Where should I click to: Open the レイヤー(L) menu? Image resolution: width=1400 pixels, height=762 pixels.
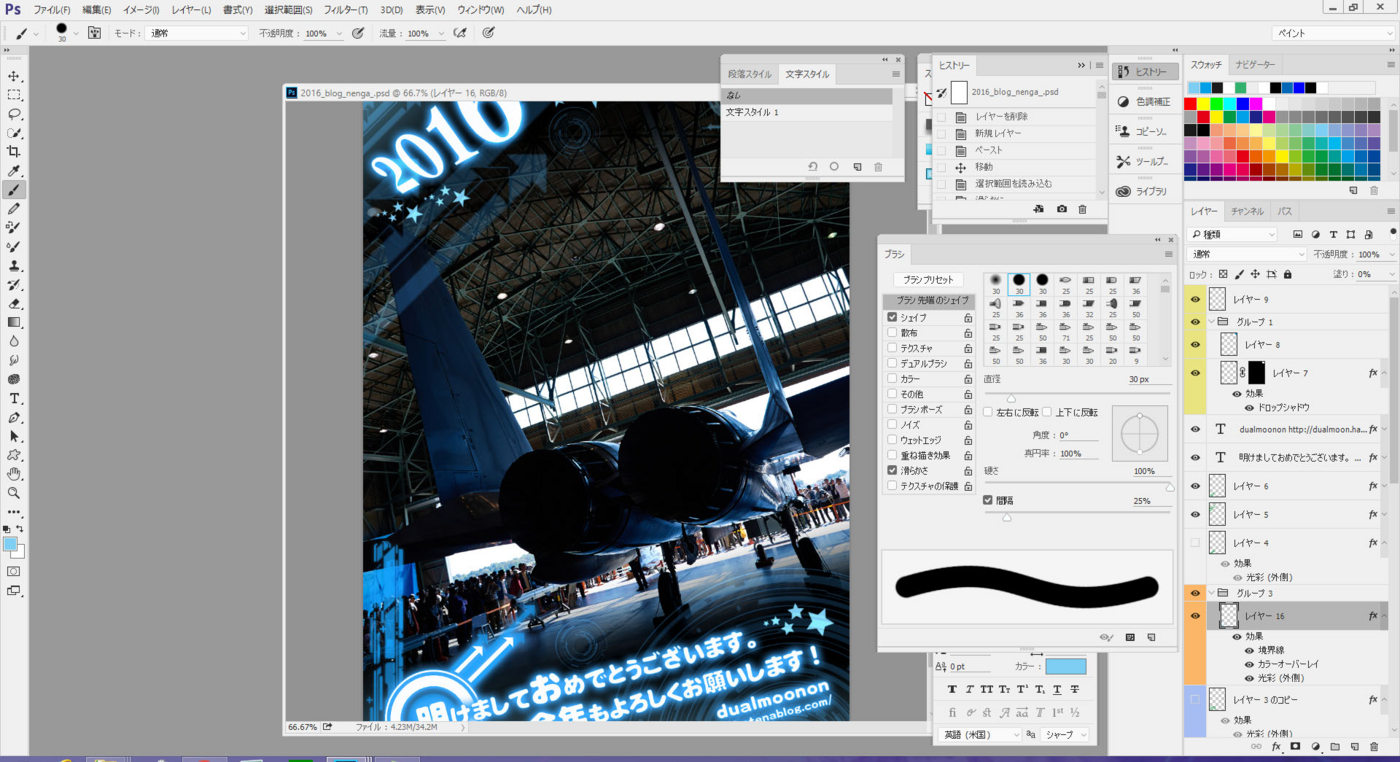191,10
